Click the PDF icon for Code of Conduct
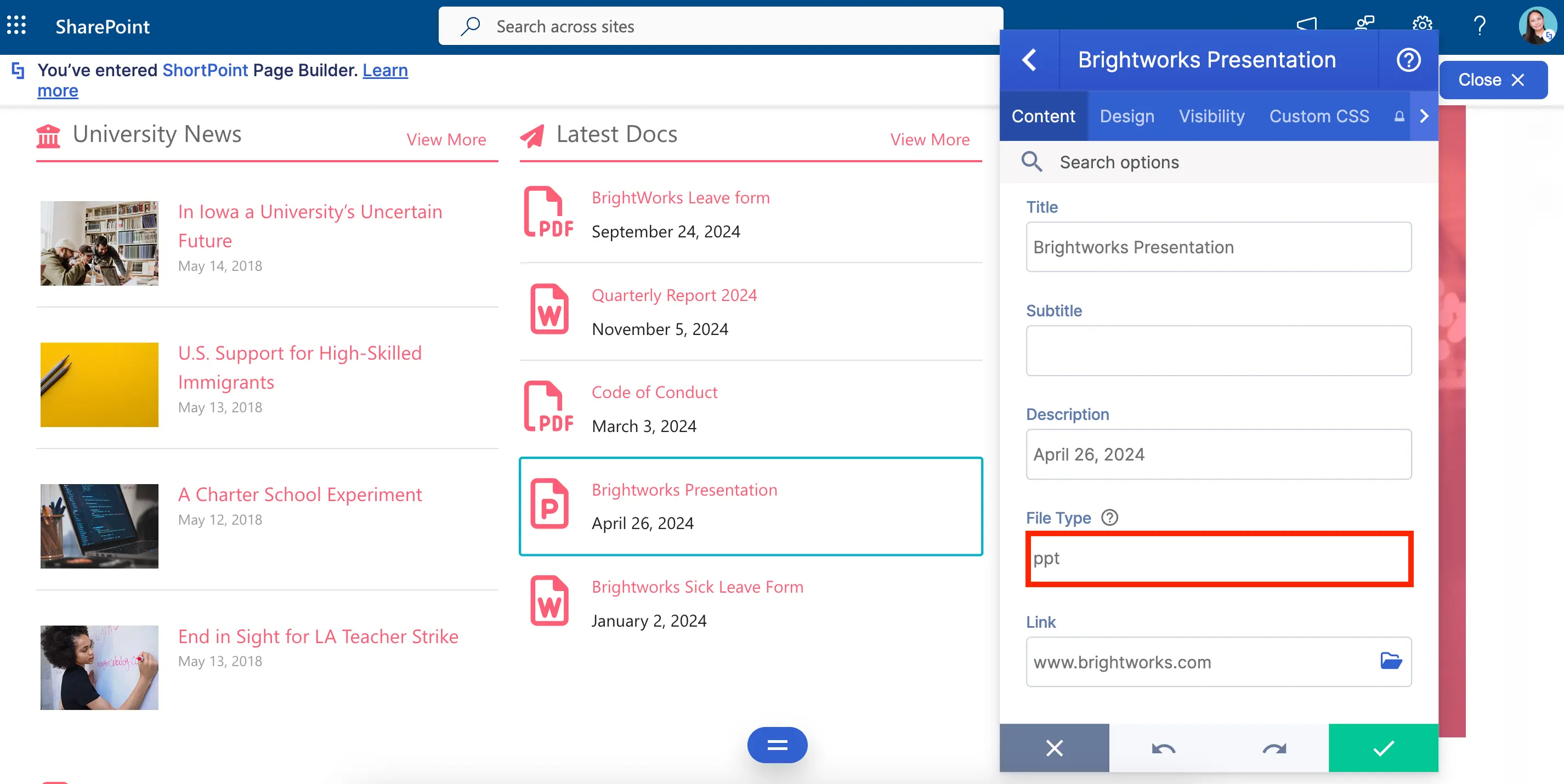 (x=549, y=406)
